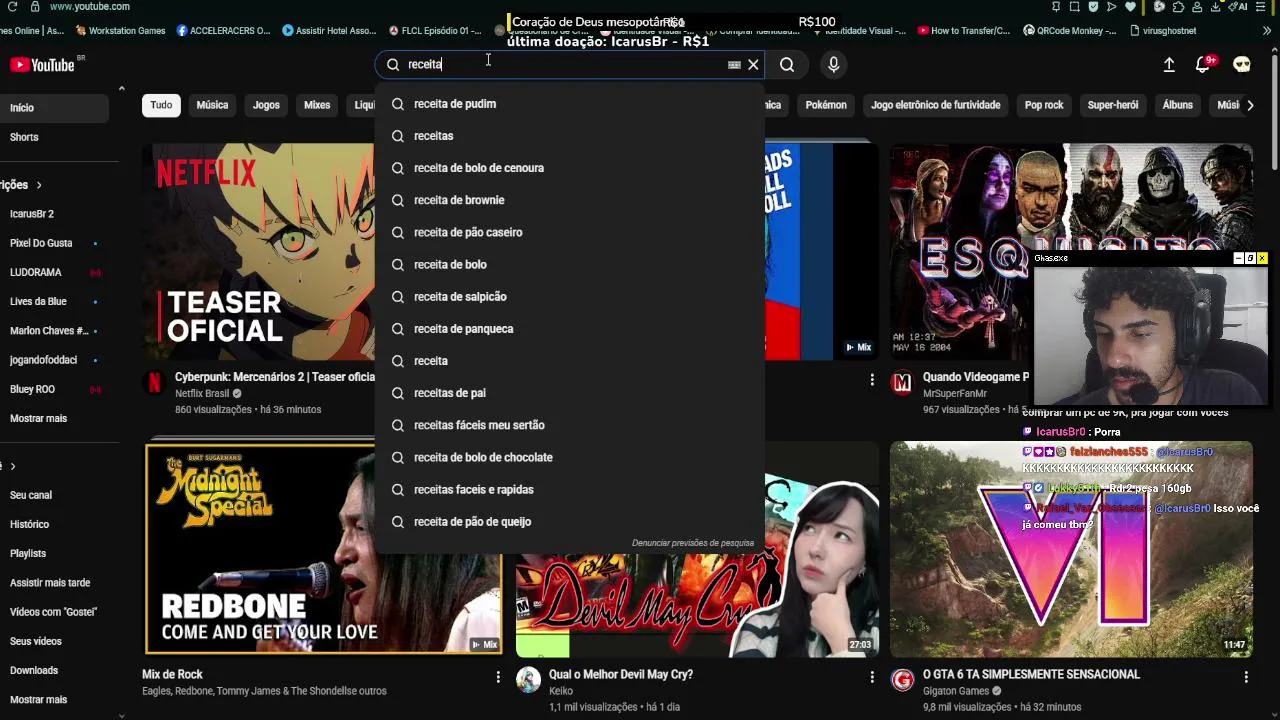The height and width of the screenshot is (720, 1280).
Task: Open the notifications bell
Action: pyautogui.click(x=1204, y=65)
